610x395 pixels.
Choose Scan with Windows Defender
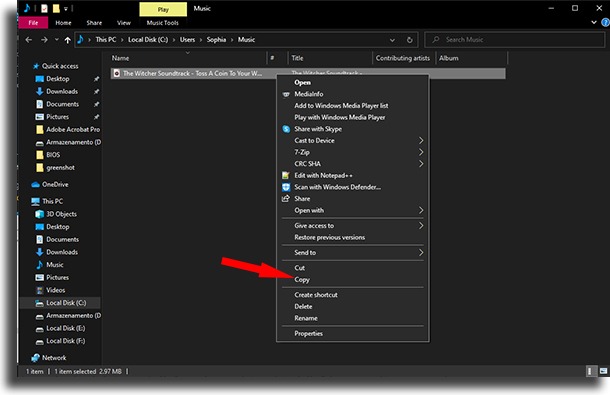(x=352, y=187)
